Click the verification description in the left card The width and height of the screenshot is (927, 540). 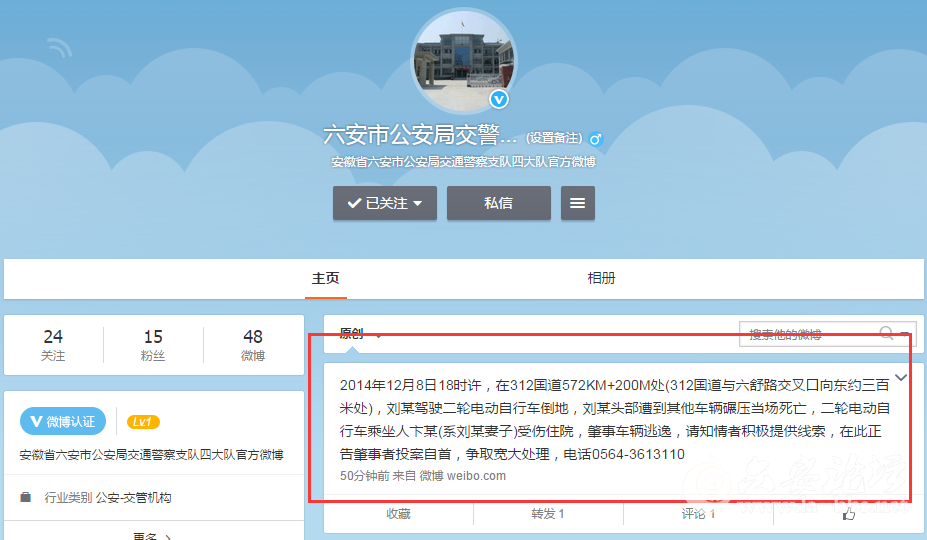[151, 455]
